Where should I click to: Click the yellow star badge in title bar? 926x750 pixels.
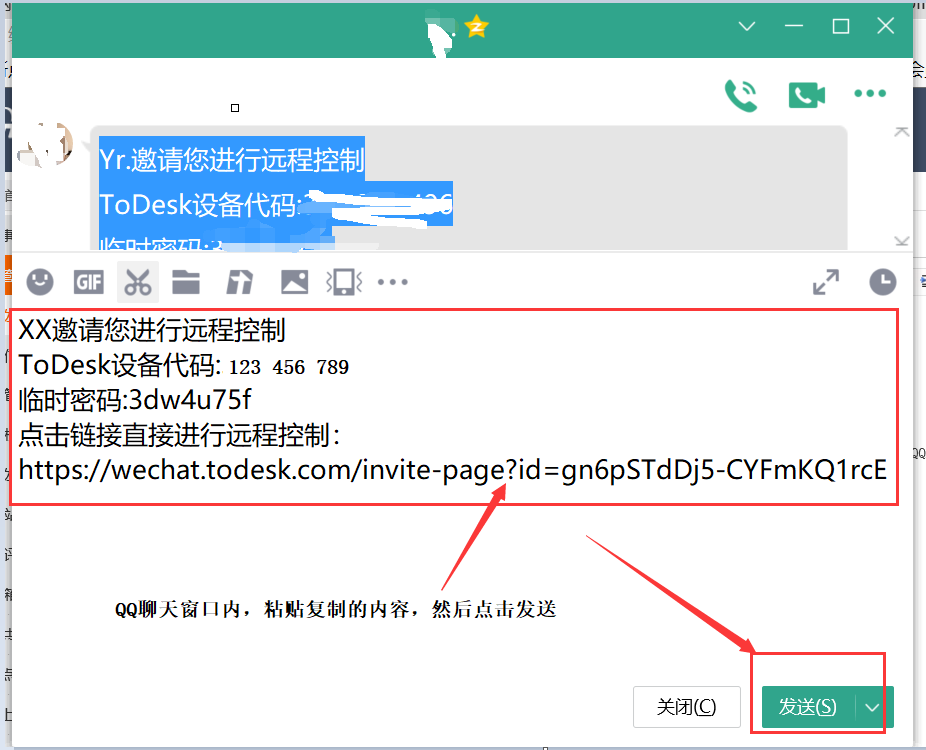click(476, 27)
